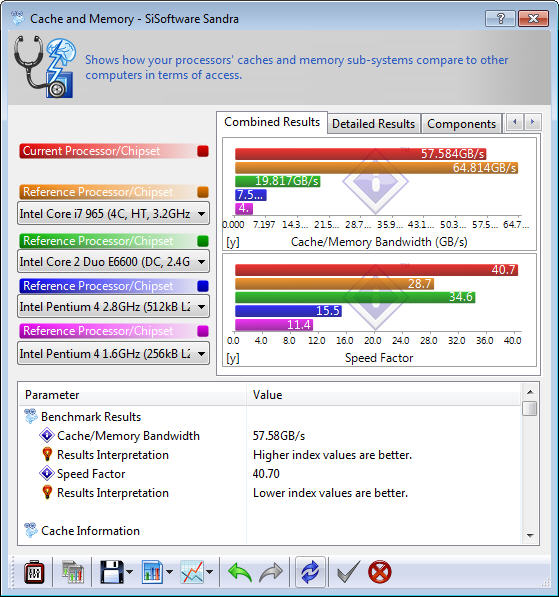Click the results list scroll-down arrow

(530, 536)
